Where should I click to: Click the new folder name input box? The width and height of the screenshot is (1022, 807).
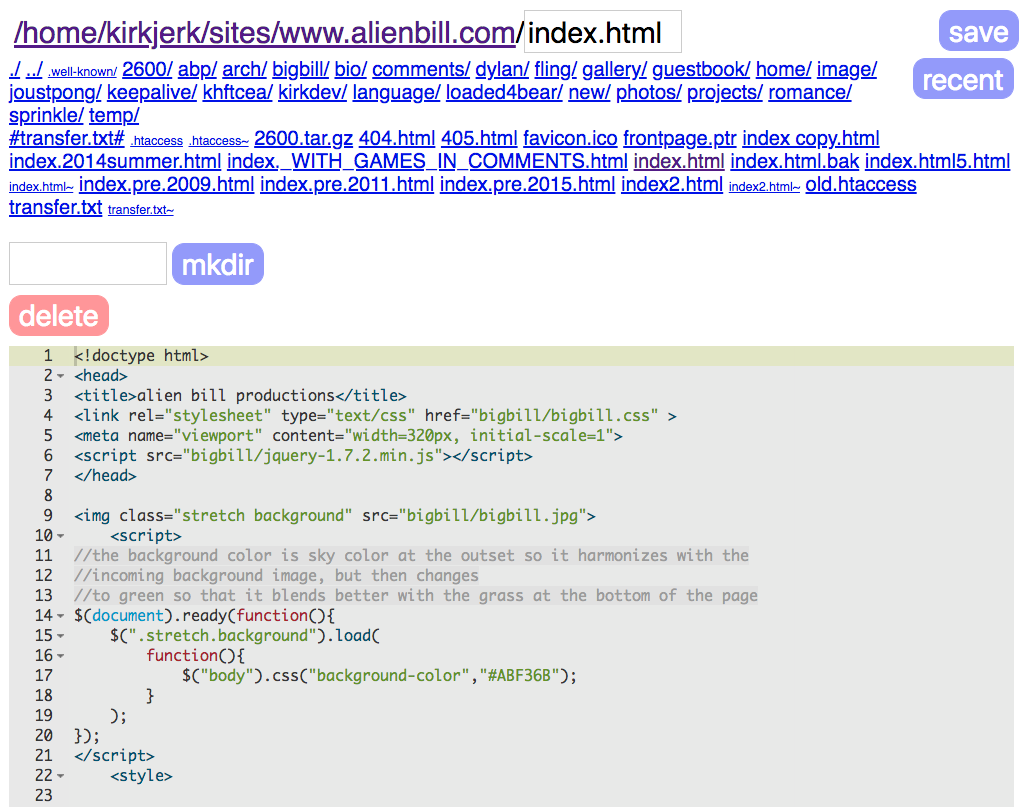(87, 263)
